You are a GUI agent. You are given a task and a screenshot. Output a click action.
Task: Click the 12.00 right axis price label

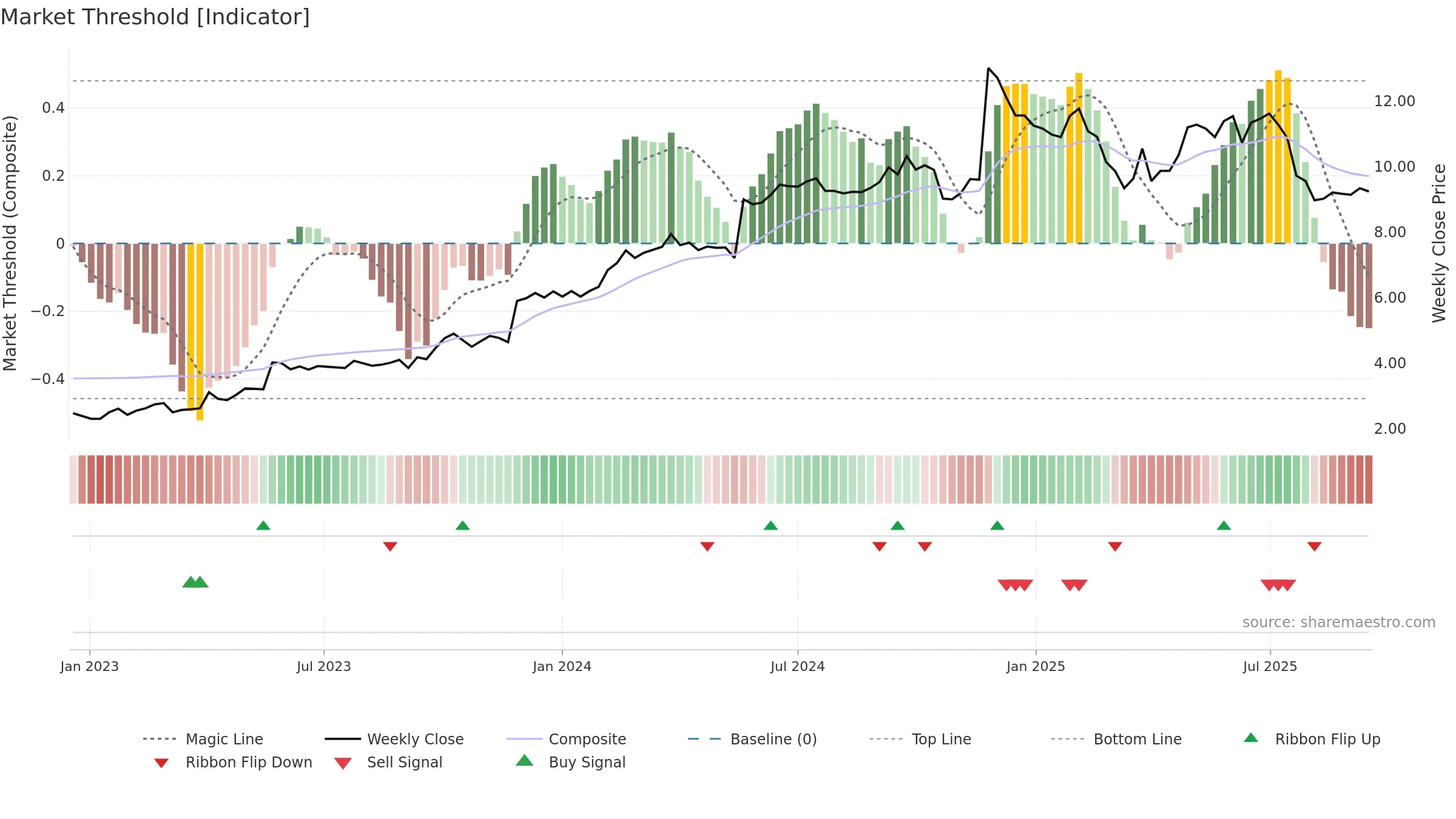(x=1395, y=101)
